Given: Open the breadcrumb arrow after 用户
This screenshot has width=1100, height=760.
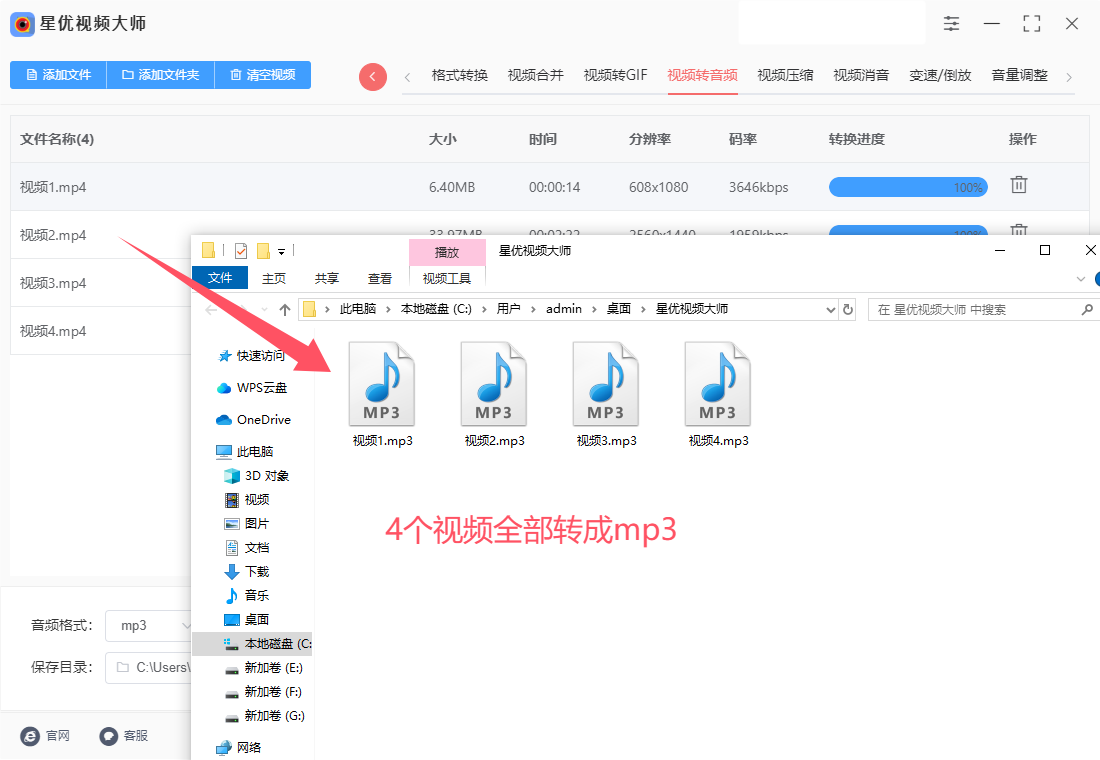Looking at the screenshot, I should coord(533,309).
